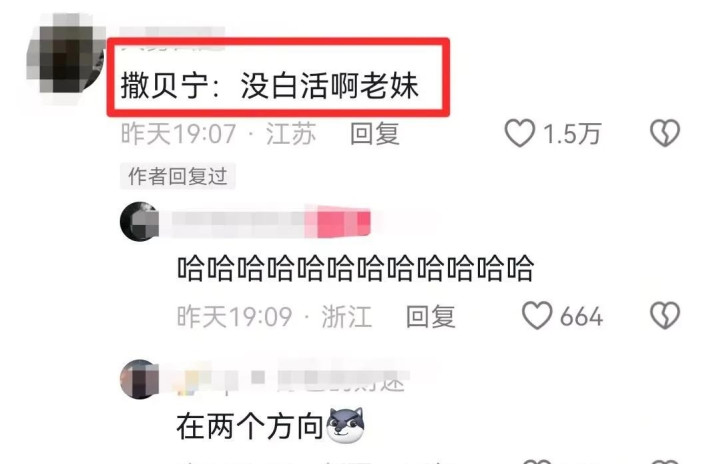The width and height of the screenshot is (719, 464).
Task: Tap the husky emoji after 在两个方向
Action: pos(345,425)
